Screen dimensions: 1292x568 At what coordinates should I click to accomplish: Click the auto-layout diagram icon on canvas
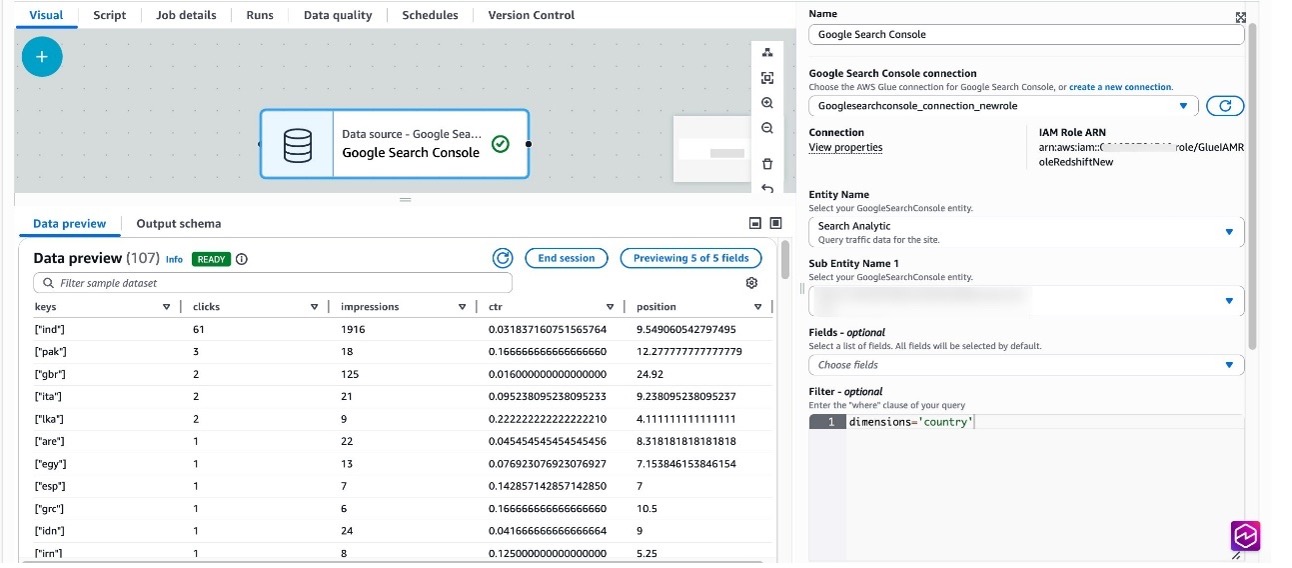pyautogui.click(x=767, y=53)
